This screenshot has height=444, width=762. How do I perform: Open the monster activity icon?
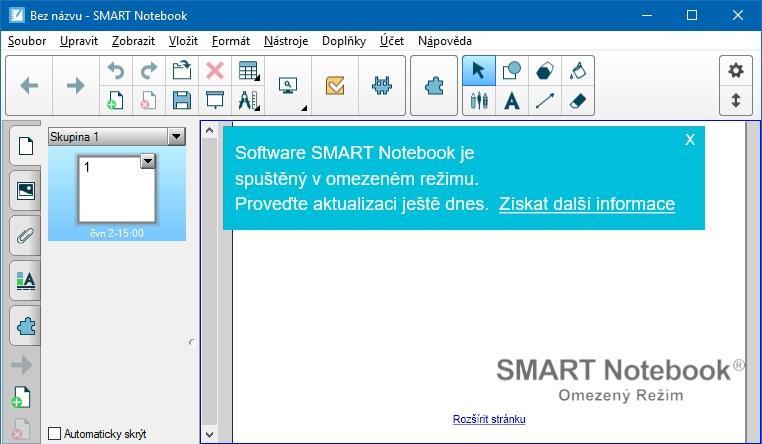click(x=382, y=86)
